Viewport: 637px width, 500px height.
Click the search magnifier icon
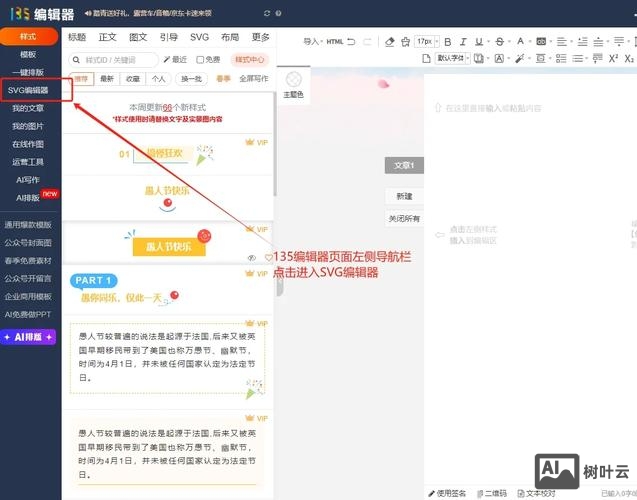coord(76,60)
